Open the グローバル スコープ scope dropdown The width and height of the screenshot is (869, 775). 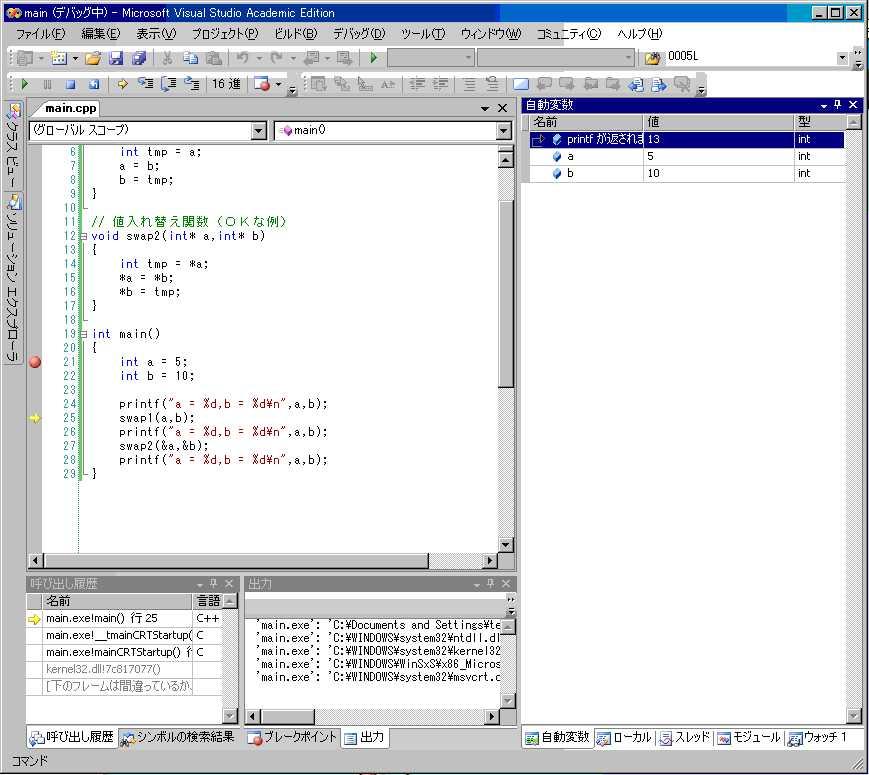tap(259, 131)
